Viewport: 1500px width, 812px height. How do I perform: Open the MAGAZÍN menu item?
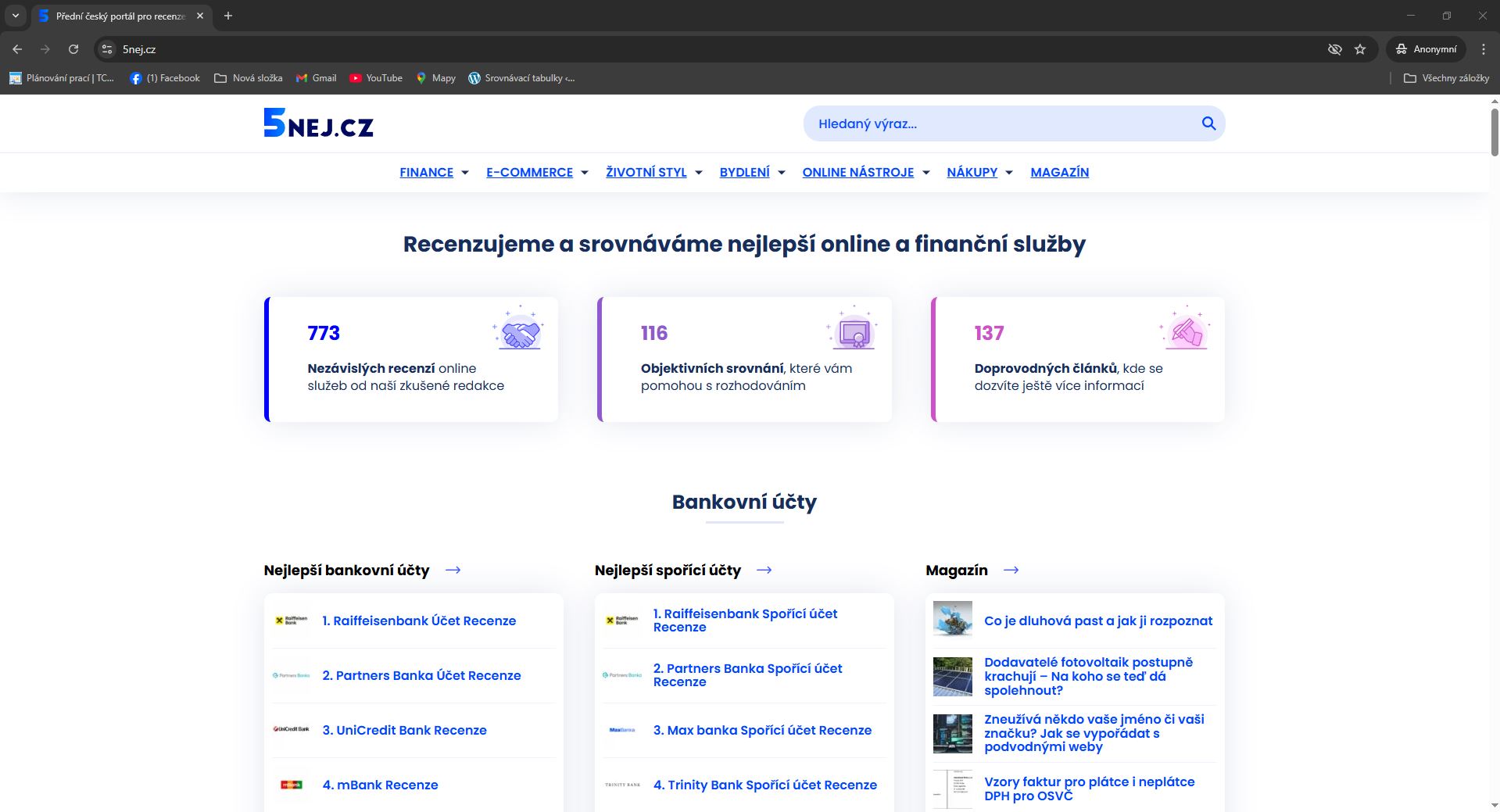tap(1059, 173)
